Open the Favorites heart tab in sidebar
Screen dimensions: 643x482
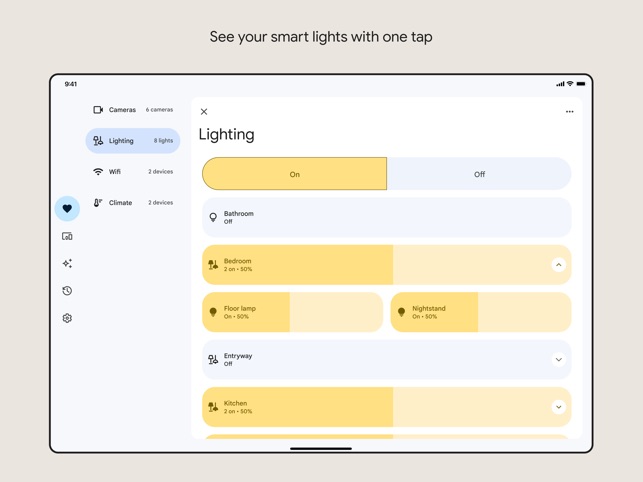click(67, 208)
